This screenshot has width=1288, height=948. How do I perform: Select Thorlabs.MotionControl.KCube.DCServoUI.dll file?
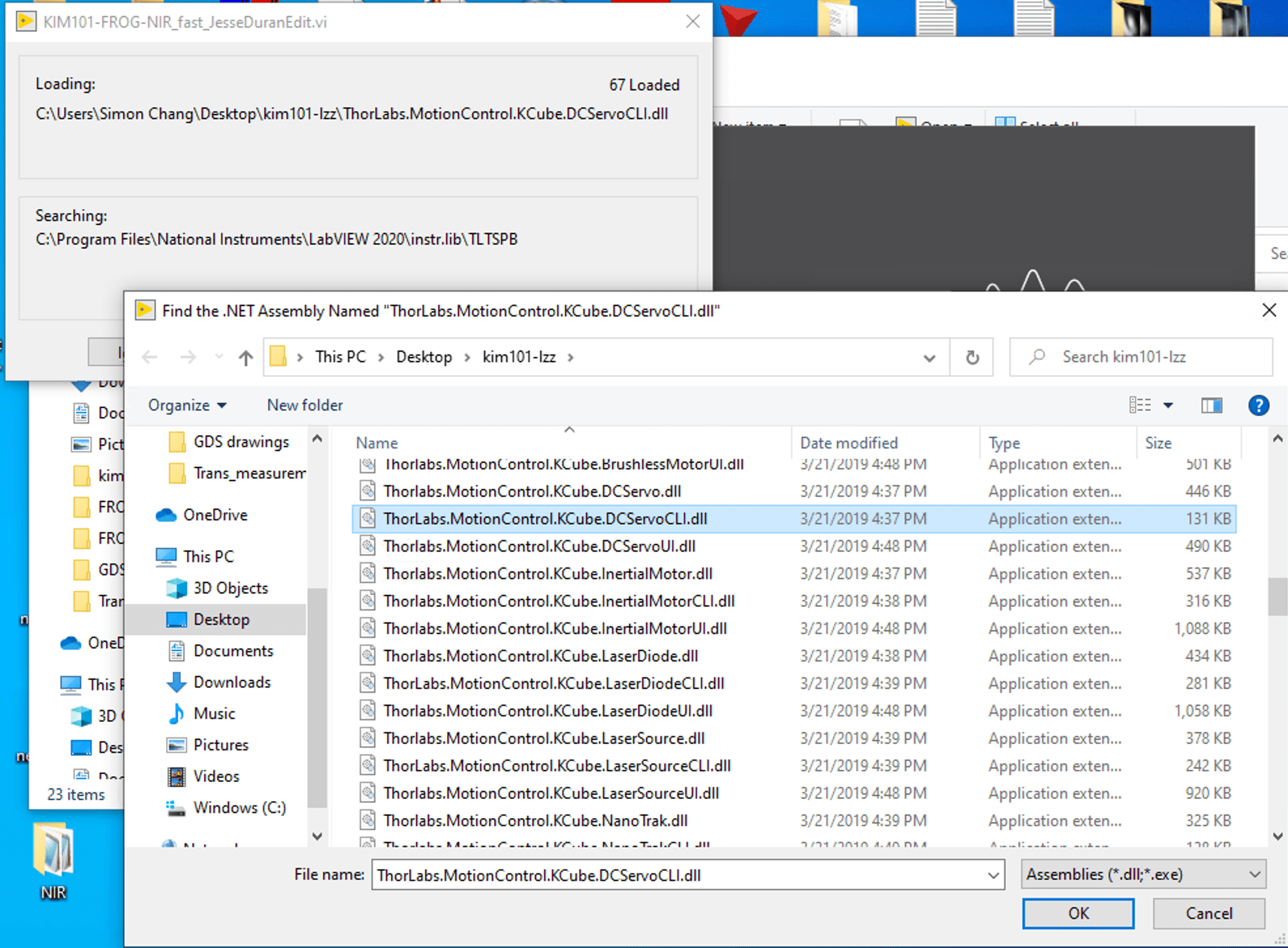pos(794,546)
